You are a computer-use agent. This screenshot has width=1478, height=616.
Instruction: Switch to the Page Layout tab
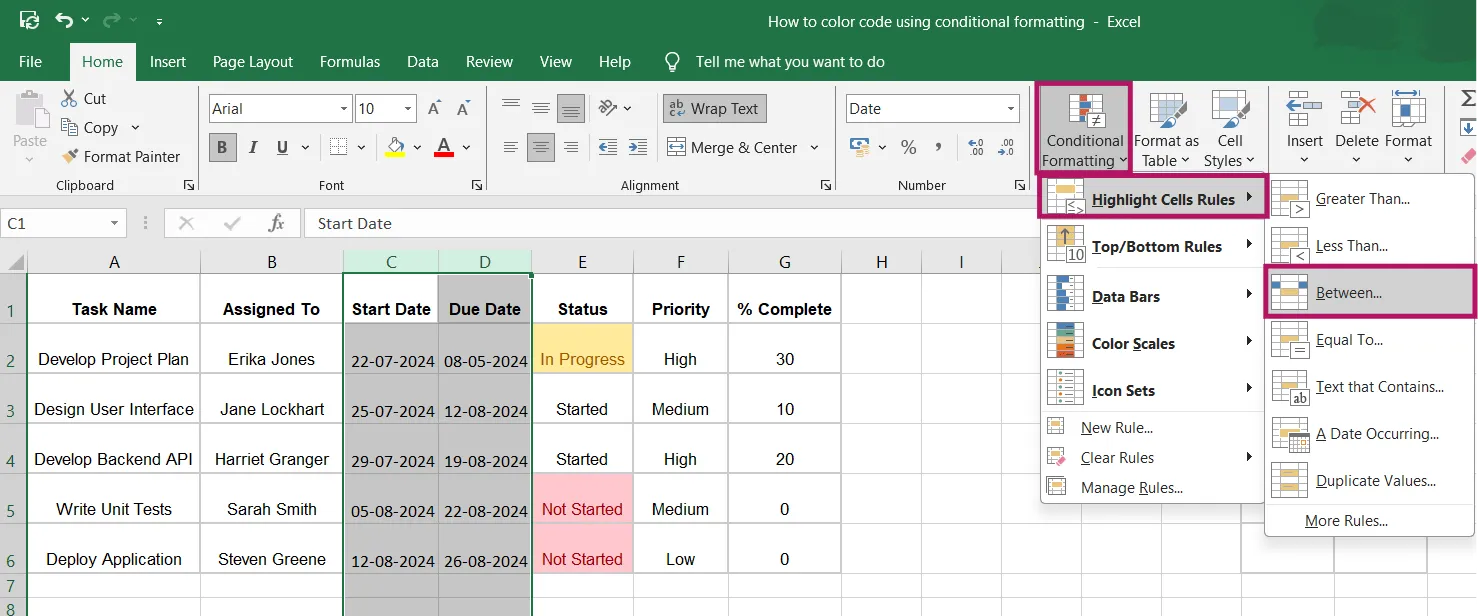point(253,62)
